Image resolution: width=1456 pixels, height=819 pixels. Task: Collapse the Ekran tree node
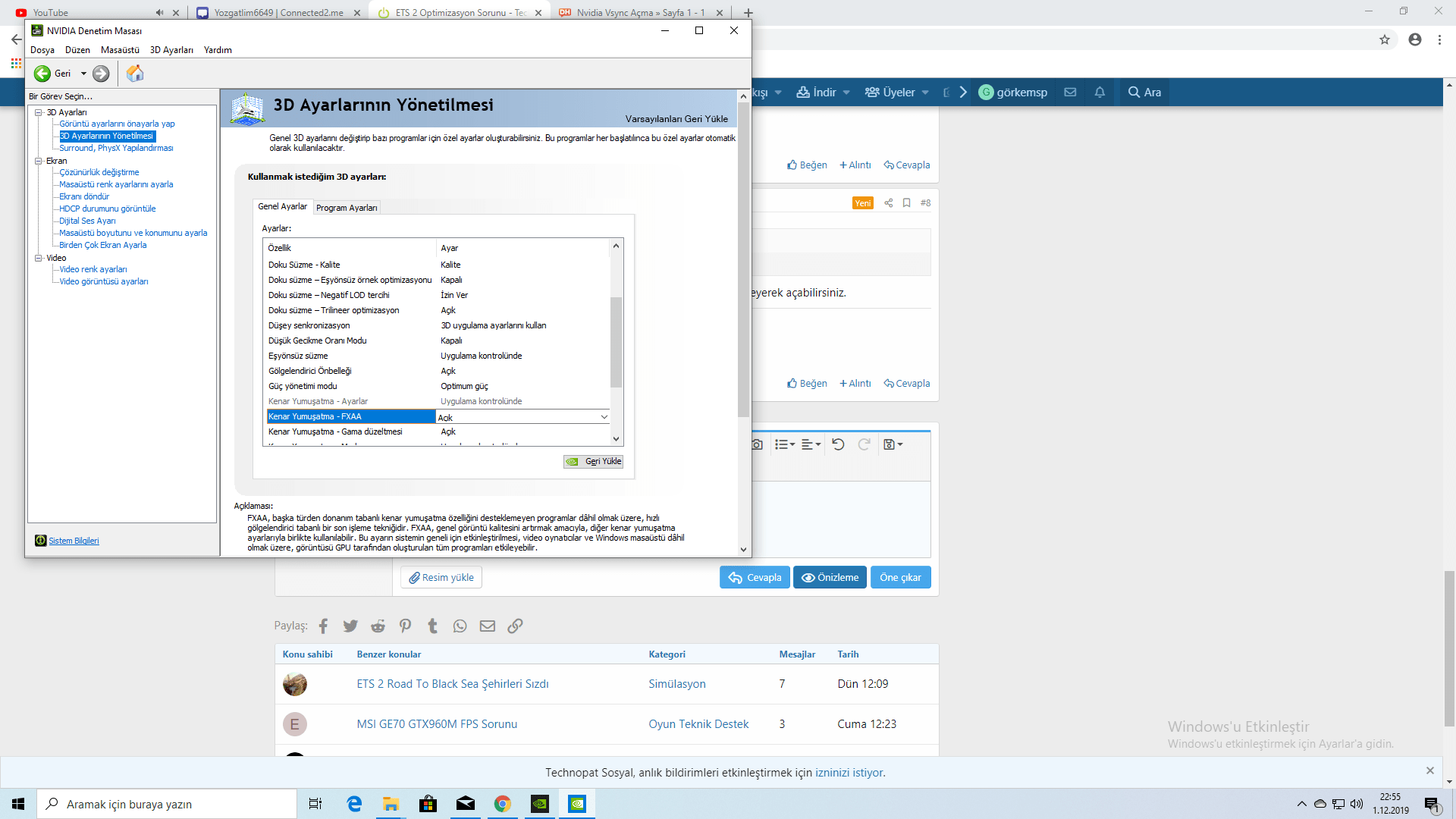pos(39,161)
